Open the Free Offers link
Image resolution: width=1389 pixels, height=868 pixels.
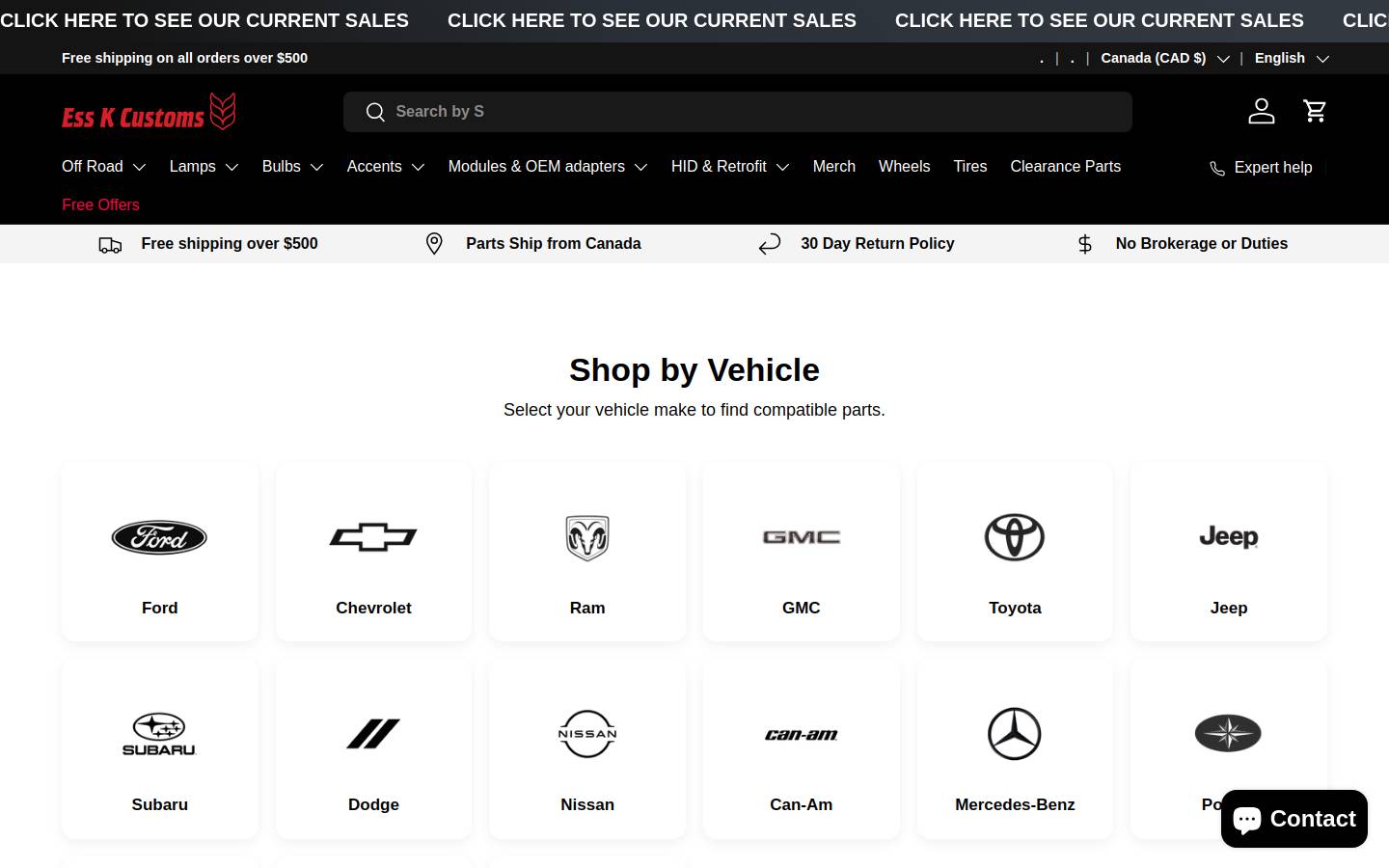(x=100, y=205)
